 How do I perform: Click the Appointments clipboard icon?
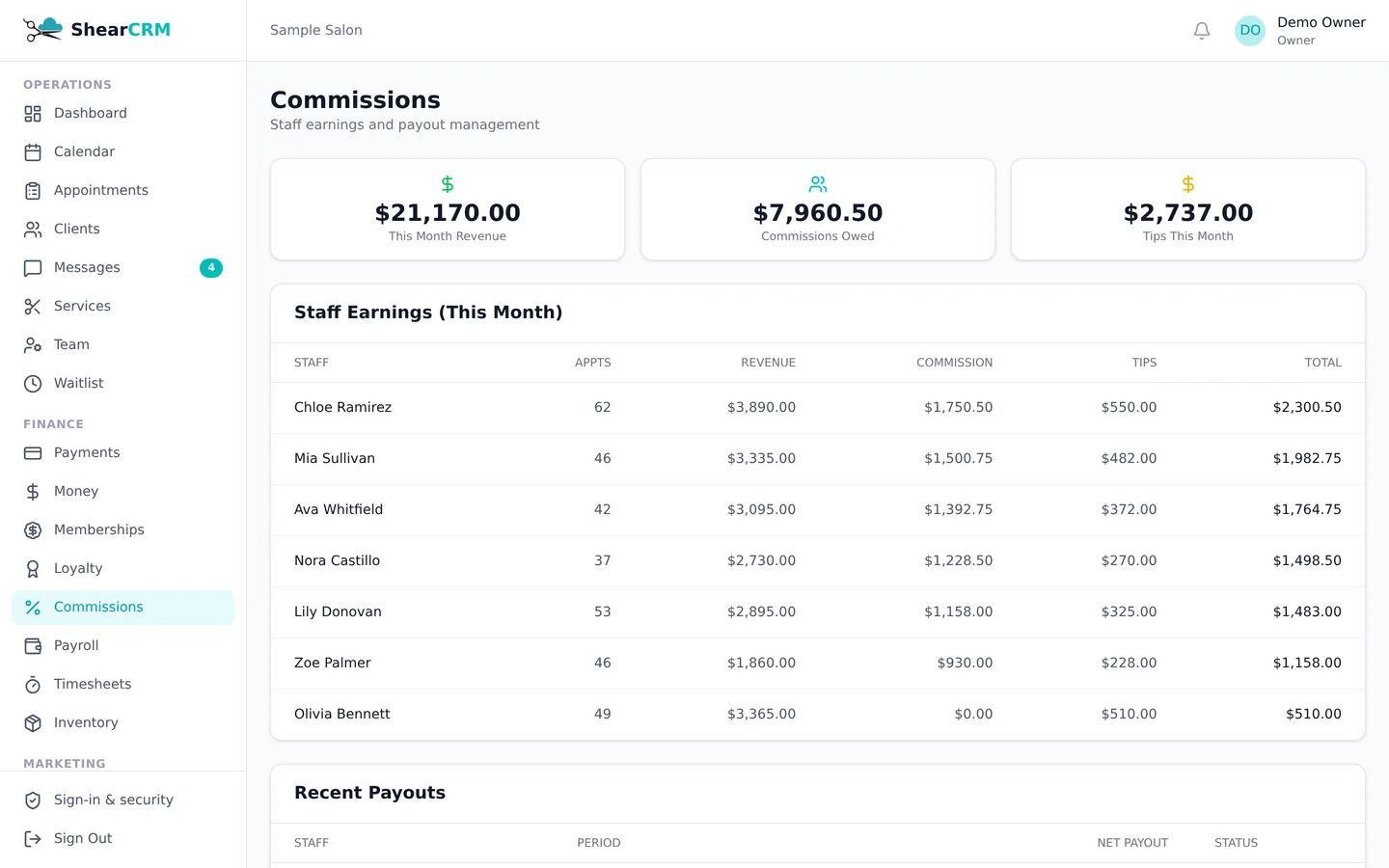pos(33,191)
